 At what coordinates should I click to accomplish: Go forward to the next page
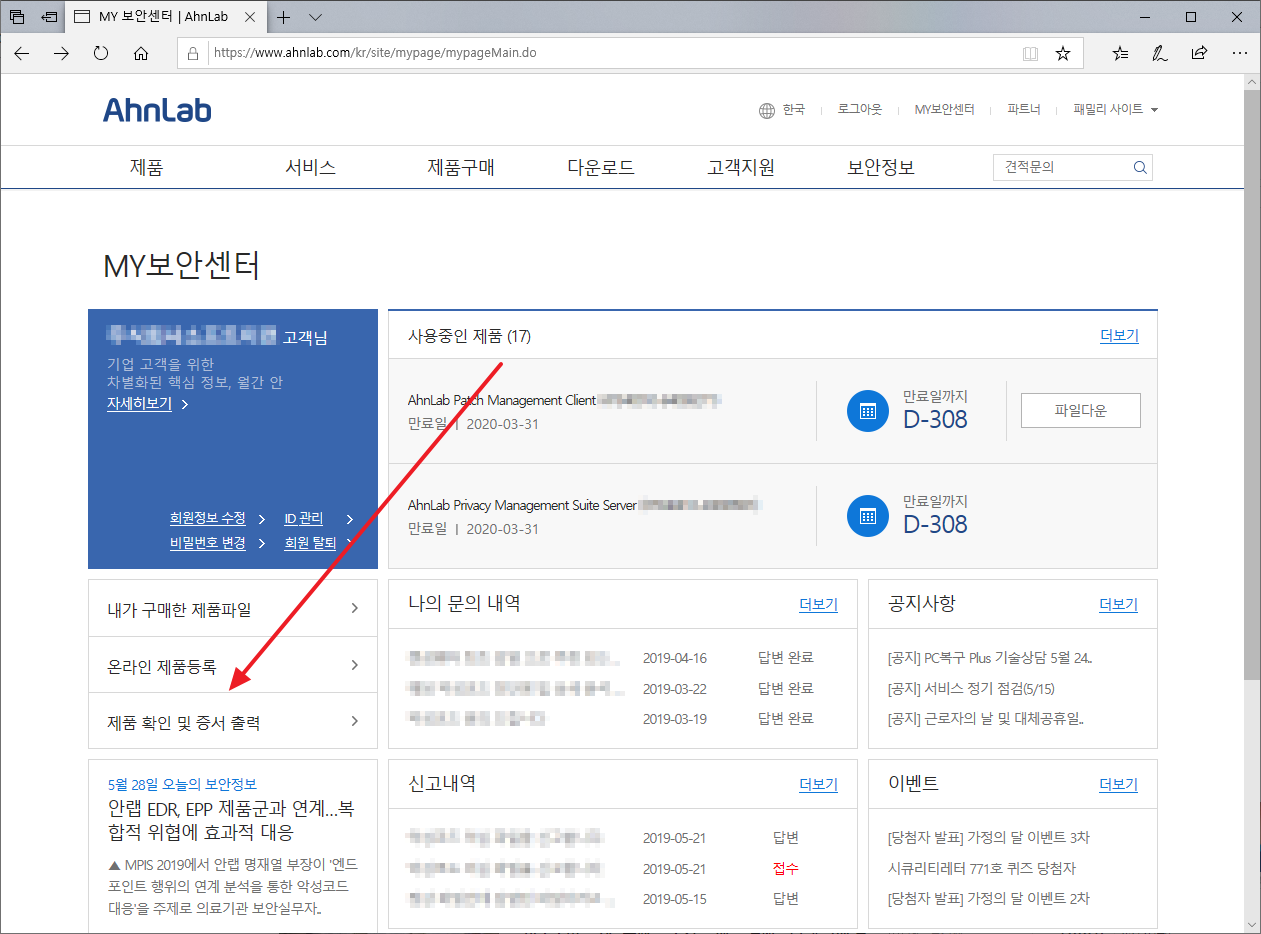[x=62, y=53]
